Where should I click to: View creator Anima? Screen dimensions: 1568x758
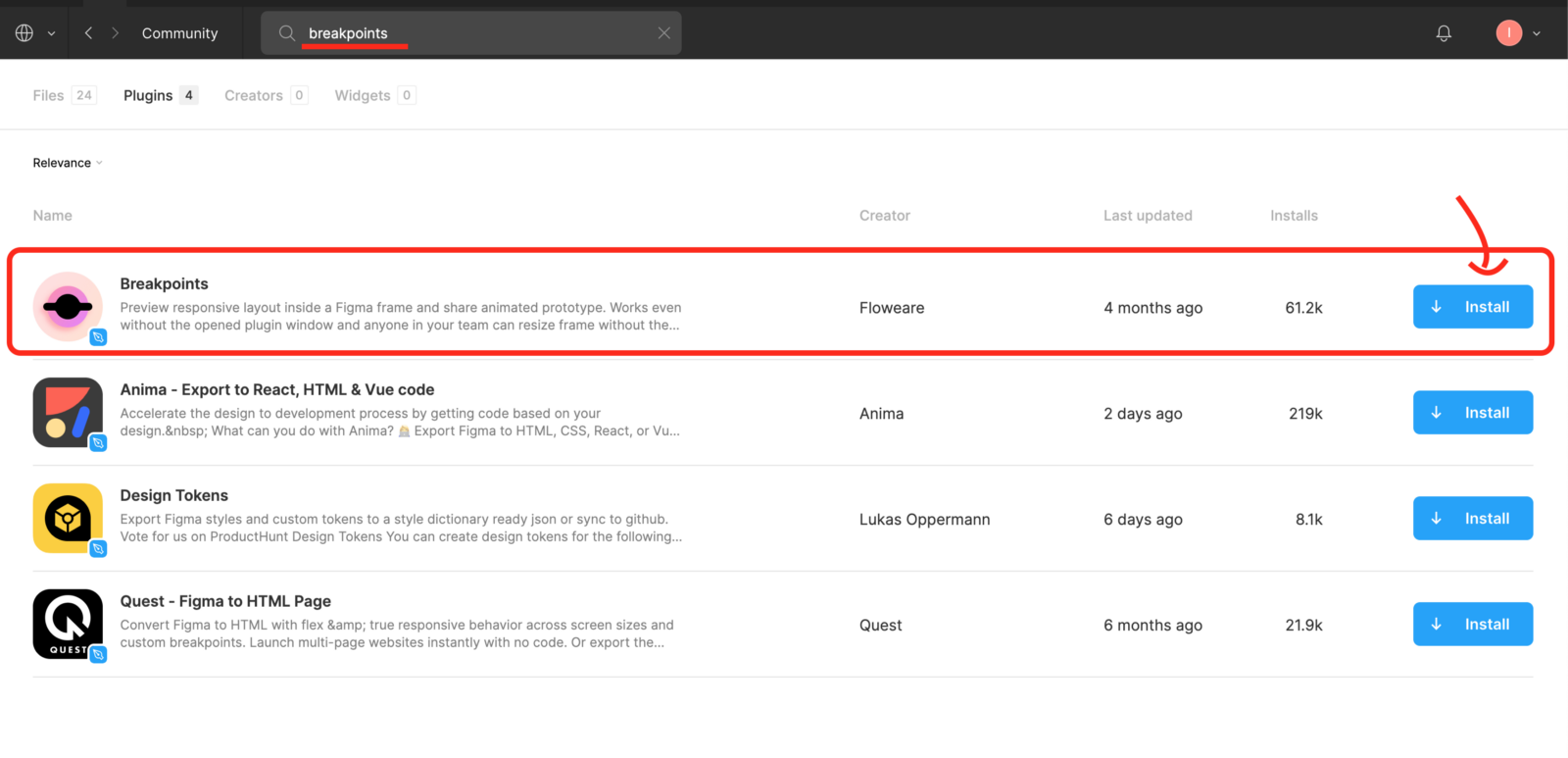coord(882,414)
